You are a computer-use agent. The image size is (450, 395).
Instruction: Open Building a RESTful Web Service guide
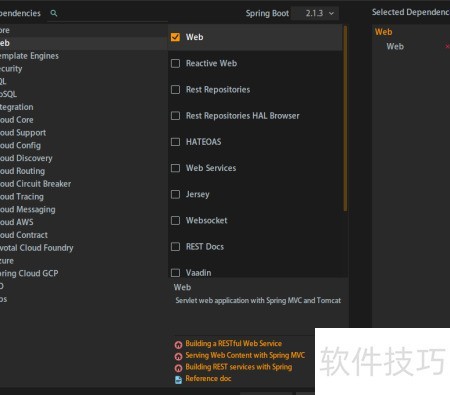(233, 343)
